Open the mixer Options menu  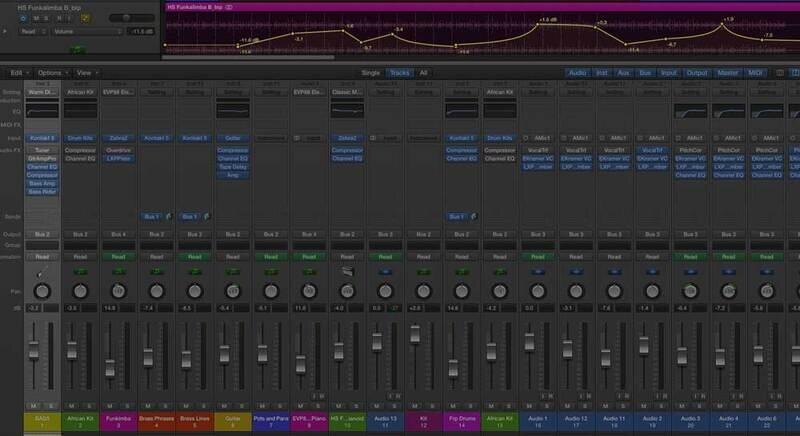pos(53,73)
